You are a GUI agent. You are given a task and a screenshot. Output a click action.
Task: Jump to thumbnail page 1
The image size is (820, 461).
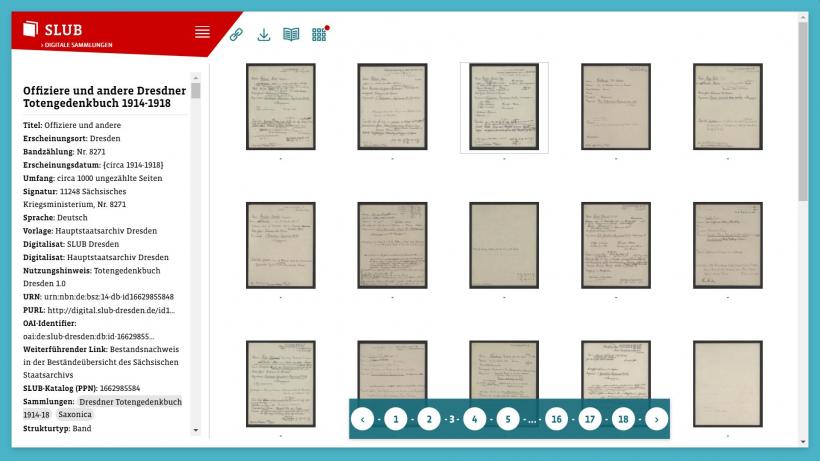tap(396, 419)
